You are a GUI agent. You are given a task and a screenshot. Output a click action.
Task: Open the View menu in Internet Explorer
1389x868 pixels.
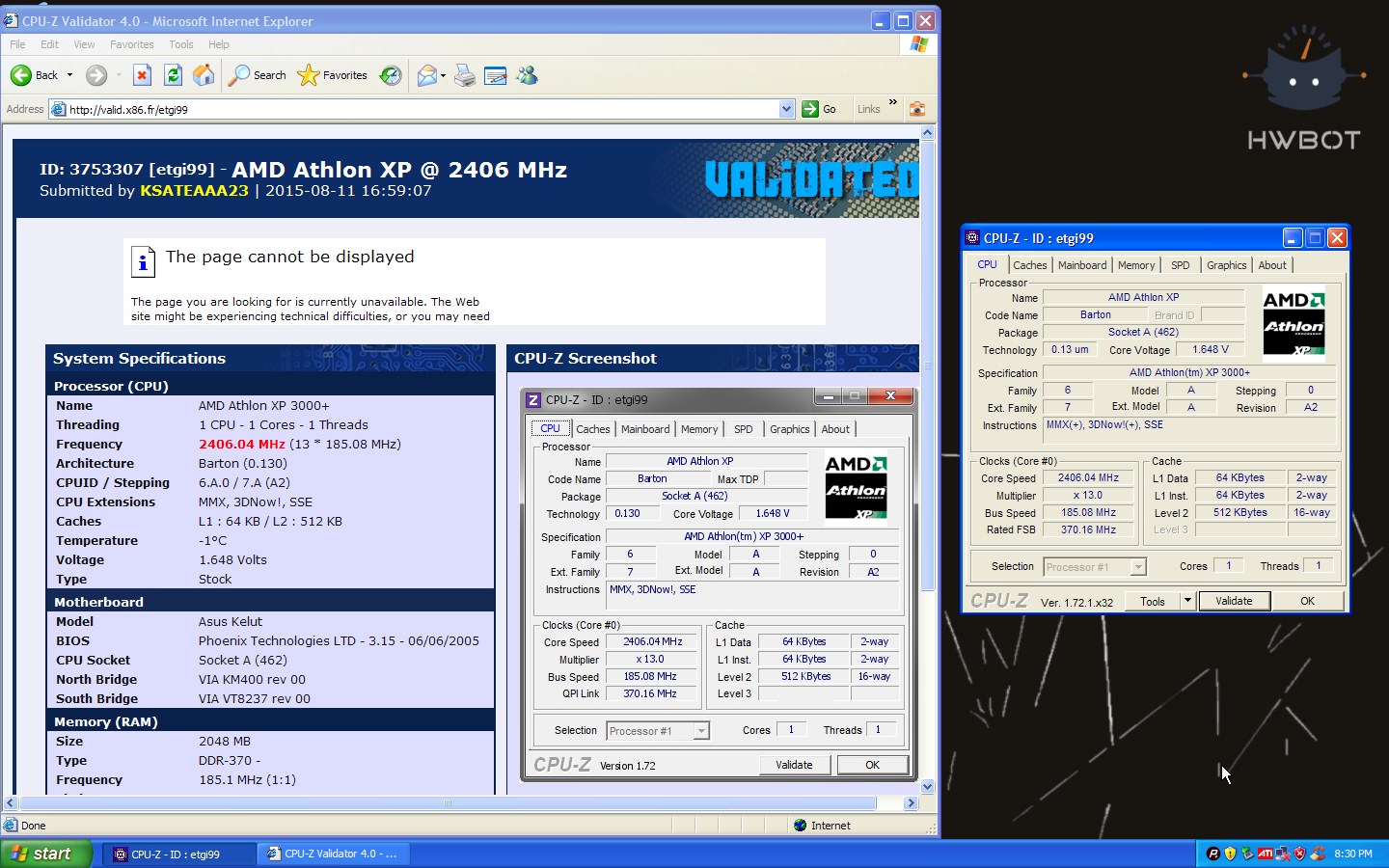84,44
